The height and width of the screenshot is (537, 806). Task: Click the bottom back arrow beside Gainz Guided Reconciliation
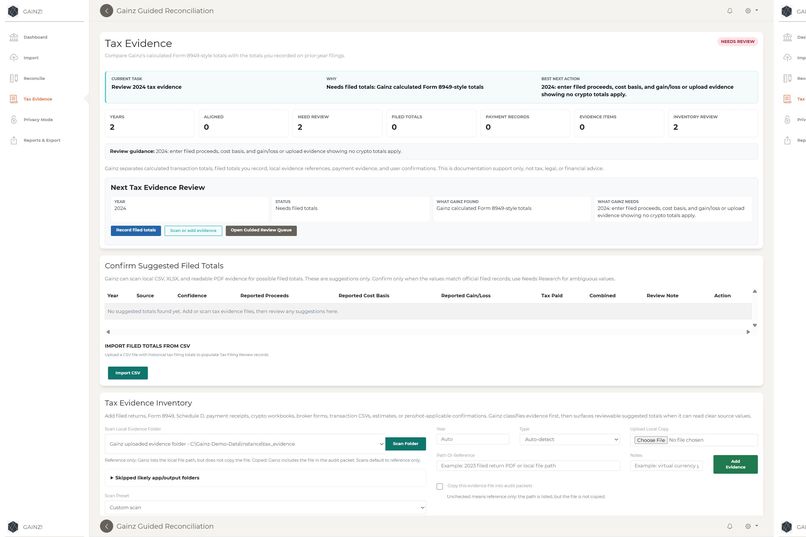[106, 526]
